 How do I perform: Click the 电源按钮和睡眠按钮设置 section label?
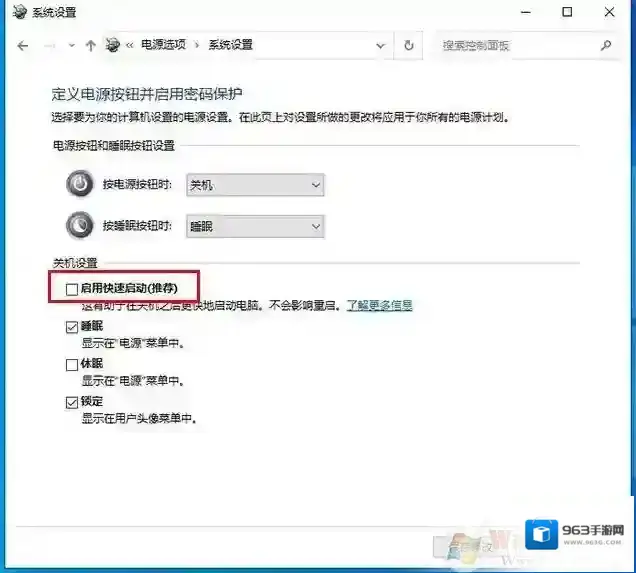click(x=114, y=146)
